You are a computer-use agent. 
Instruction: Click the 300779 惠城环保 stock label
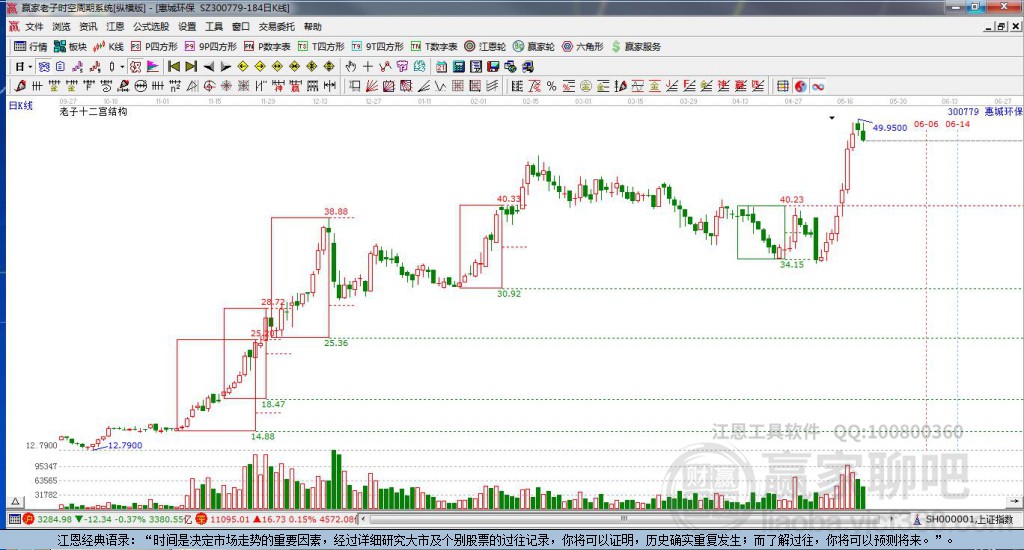point(985,112)
